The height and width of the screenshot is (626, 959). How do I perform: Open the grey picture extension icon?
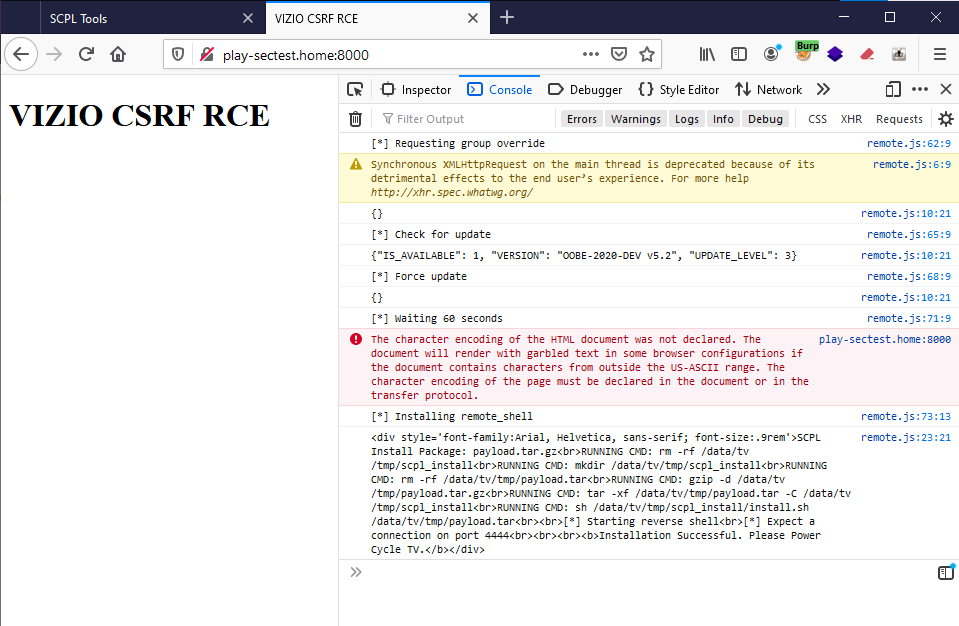point(898,54)
